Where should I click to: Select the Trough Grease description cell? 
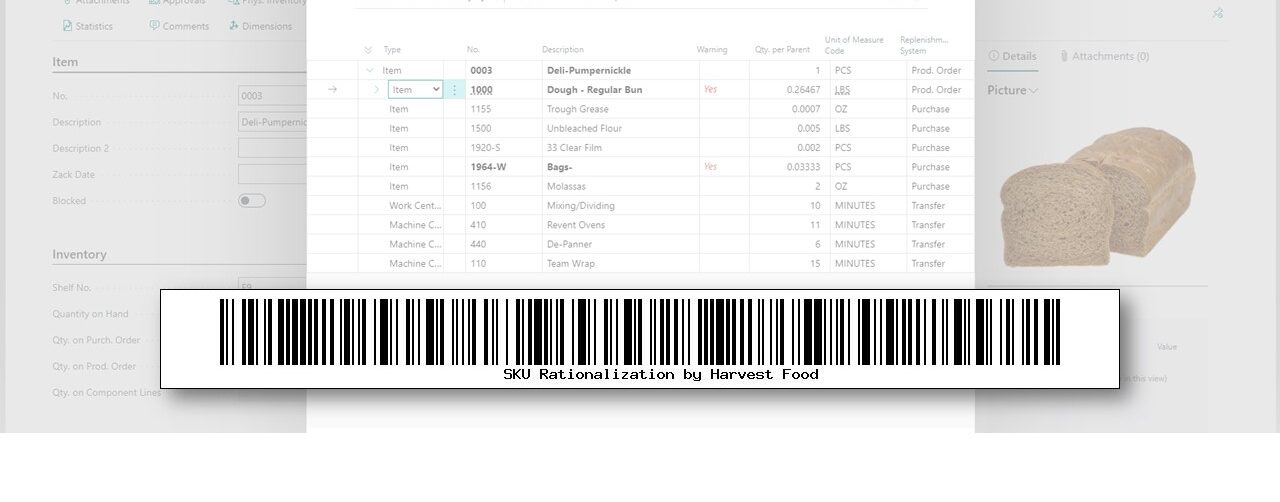click(620, 109)
